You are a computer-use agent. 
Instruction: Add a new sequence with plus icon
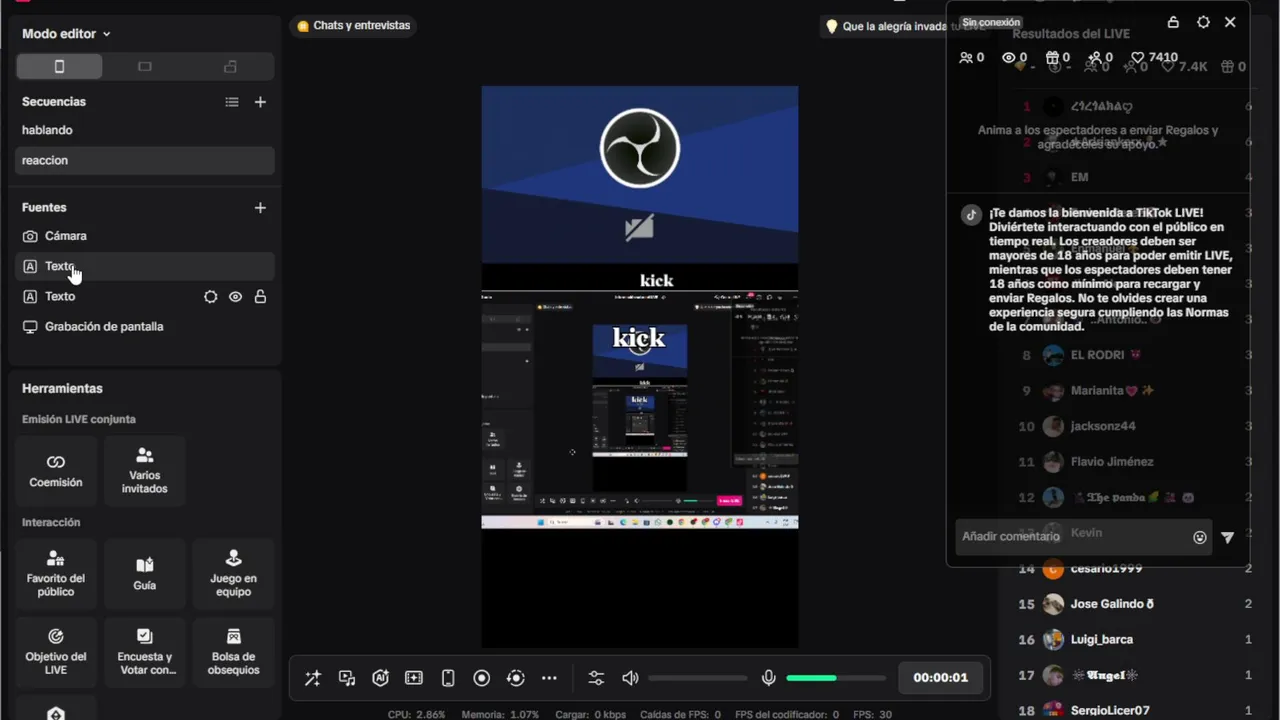pyautogui.click(x=260, y=102)
